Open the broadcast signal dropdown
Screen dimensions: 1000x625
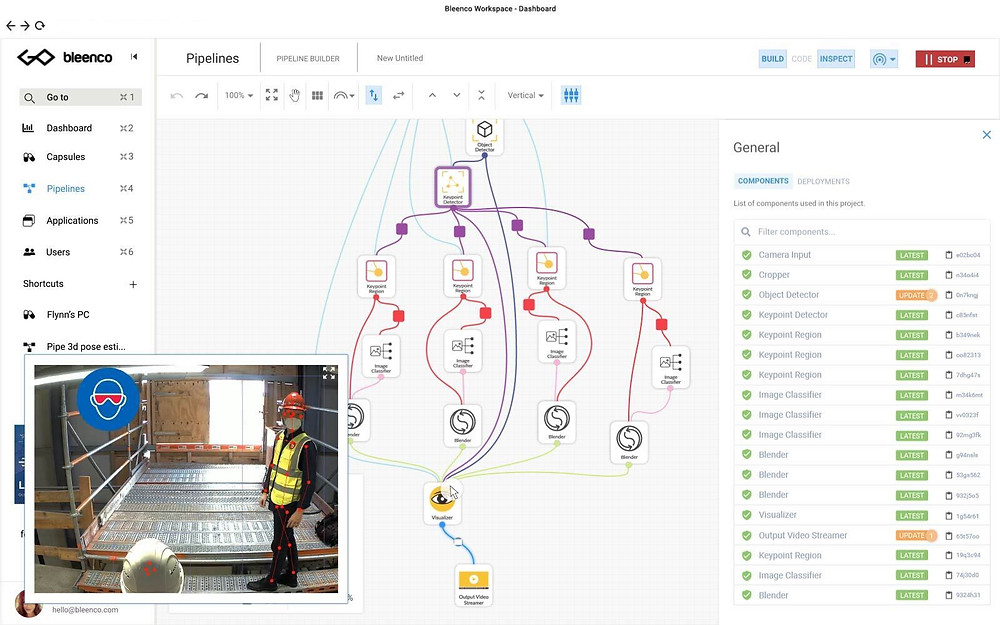click(884, 59)
